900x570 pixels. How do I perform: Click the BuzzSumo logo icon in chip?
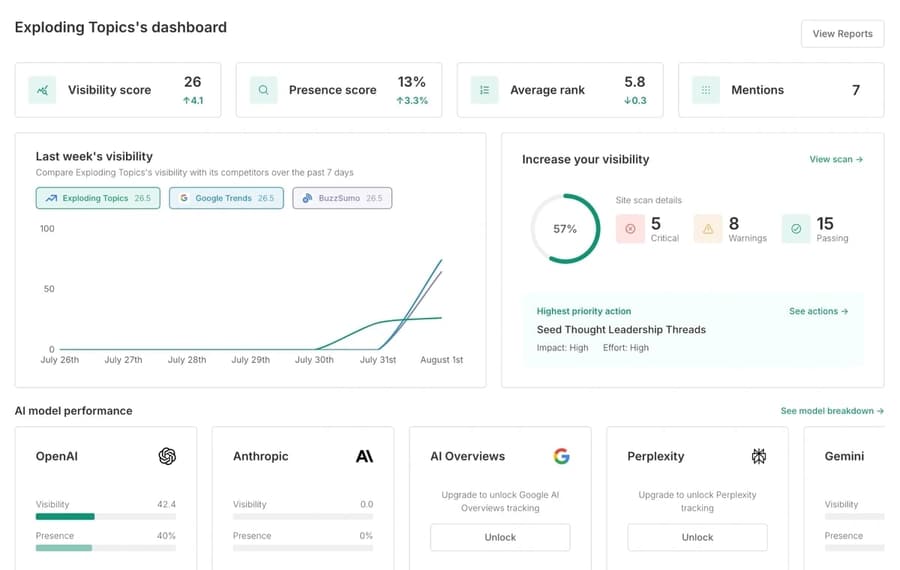pos(308,198)
